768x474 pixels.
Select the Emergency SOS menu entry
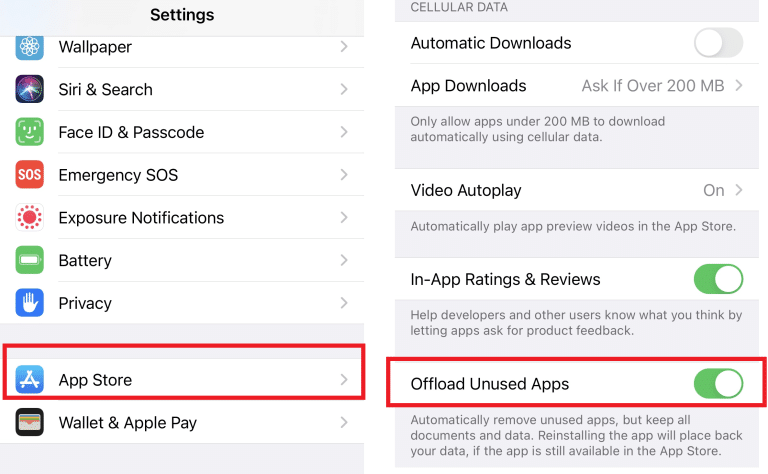(x=118, y=175)
